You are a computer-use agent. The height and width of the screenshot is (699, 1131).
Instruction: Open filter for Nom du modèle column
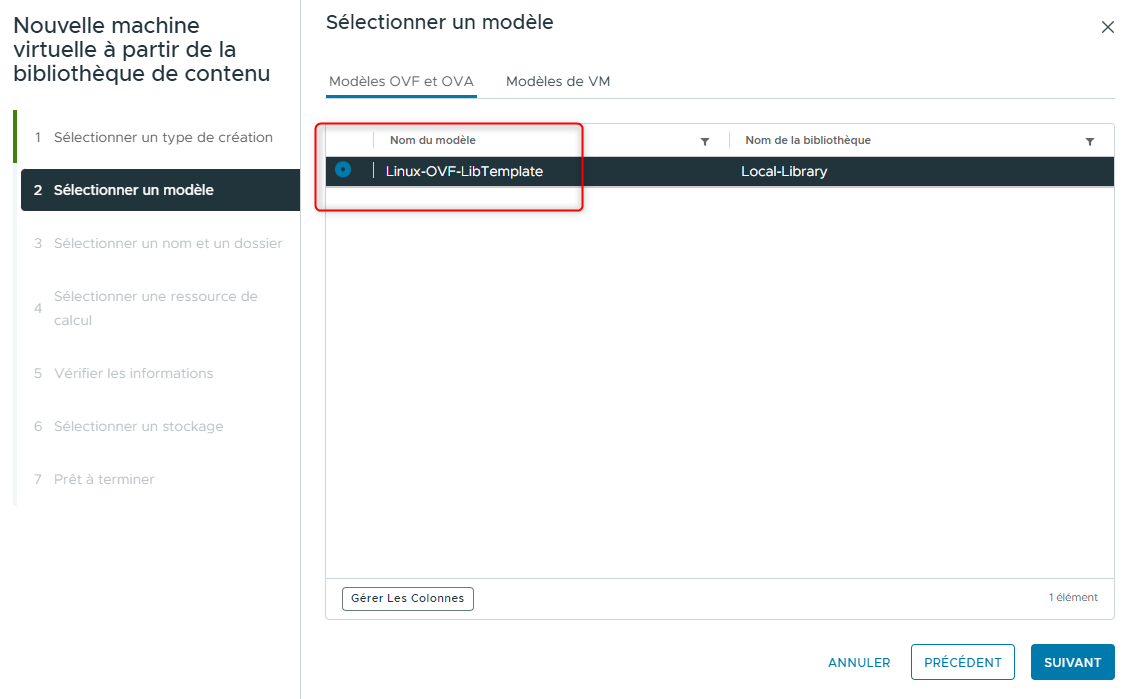click(705, 142)
